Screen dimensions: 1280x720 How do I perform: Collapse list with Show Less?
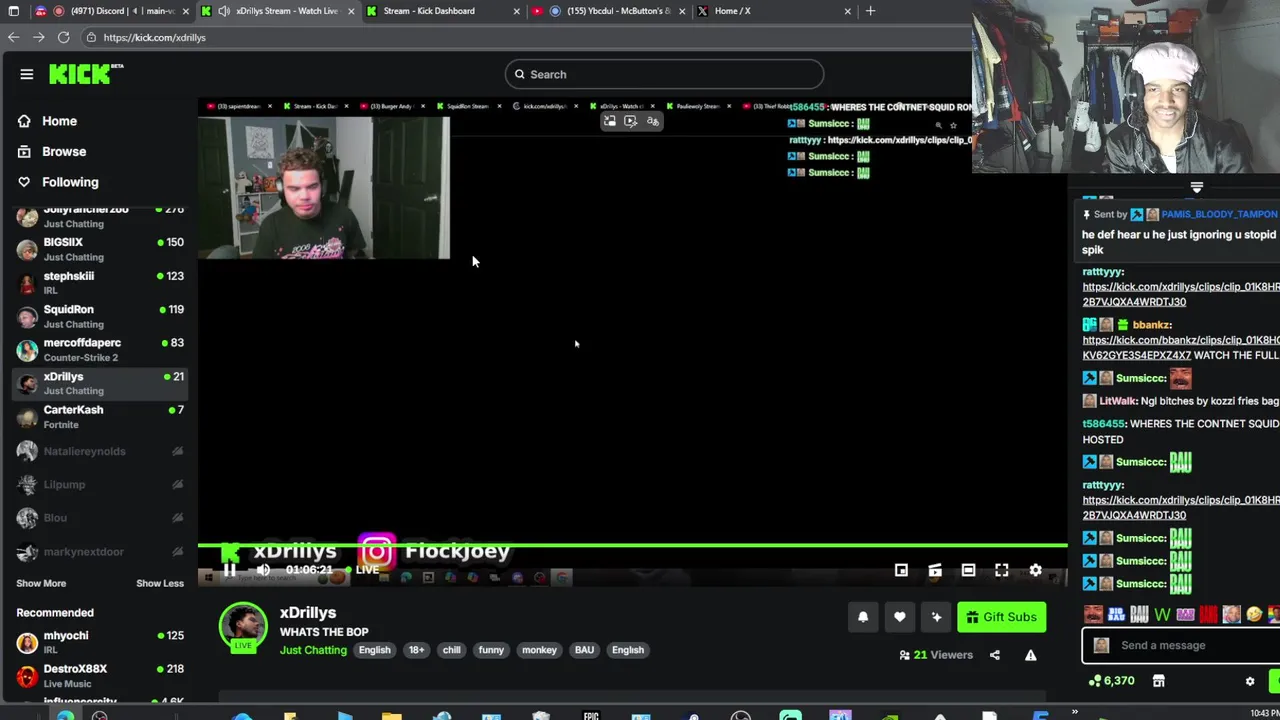coord(160,583)
